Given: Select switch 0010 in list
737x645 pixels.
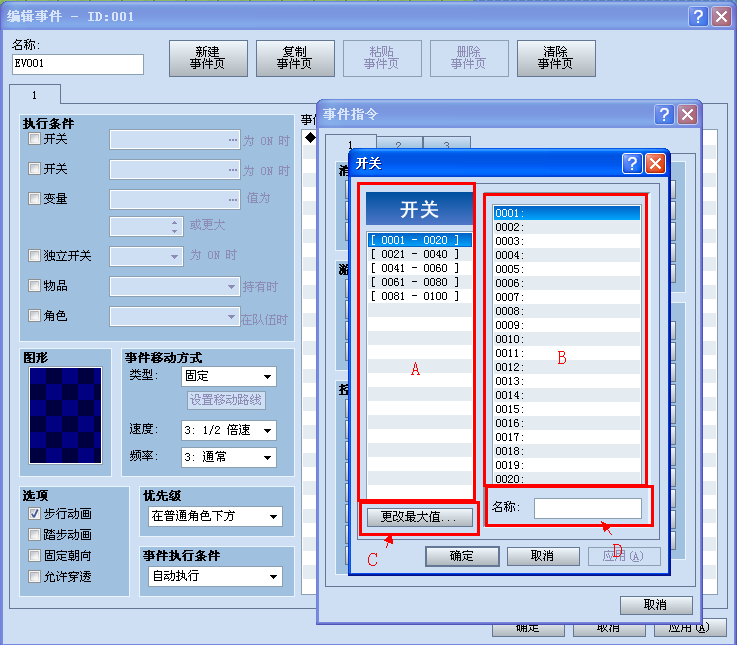Looking at the screenshot, I should pyautogui.click(x=567, y=339).
